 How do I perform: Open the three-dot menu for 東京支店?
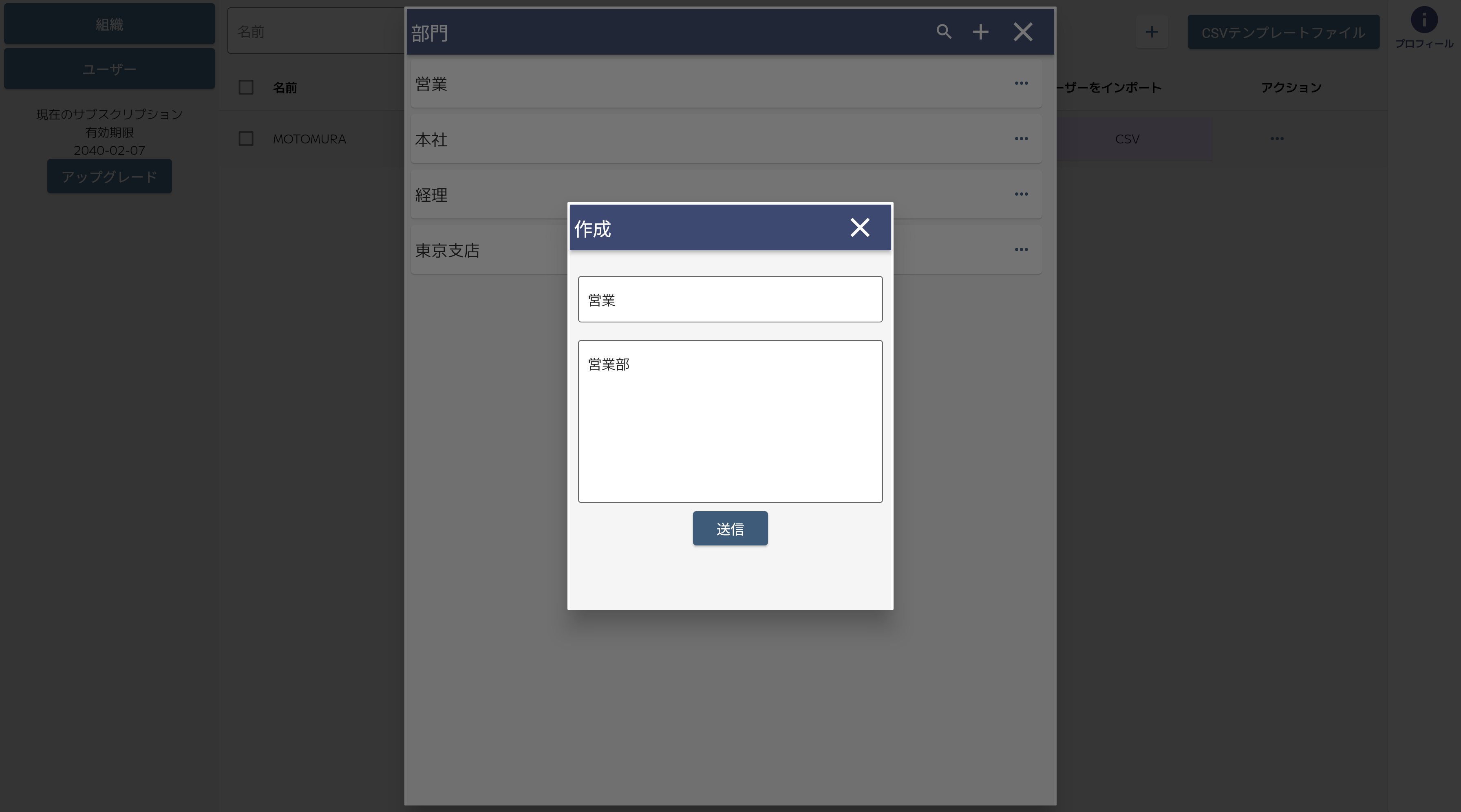click(x=1022, y=249)
